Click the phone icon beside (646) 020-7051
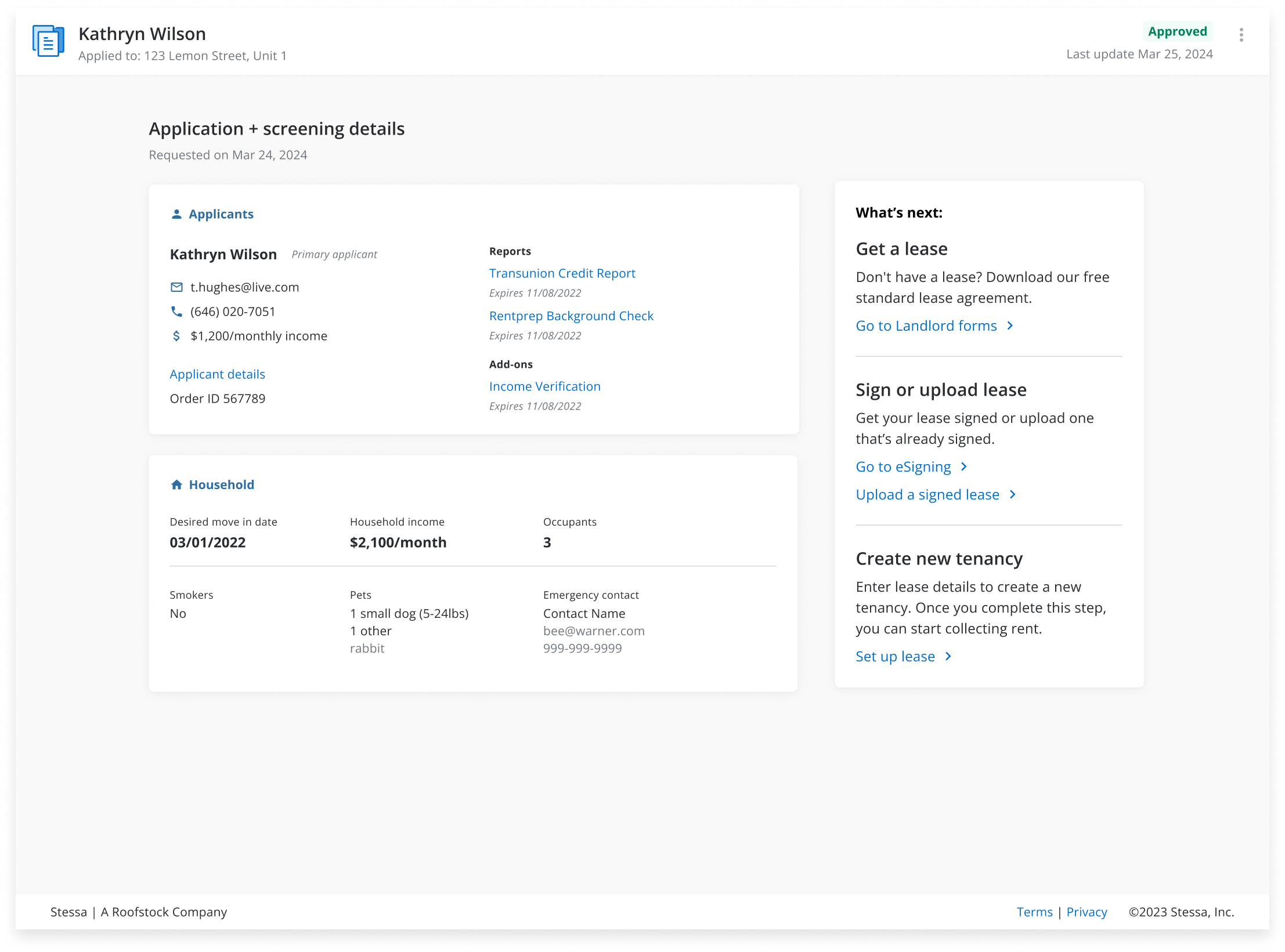This screenshot has width=1285, height=952. [x=176, y=312]
